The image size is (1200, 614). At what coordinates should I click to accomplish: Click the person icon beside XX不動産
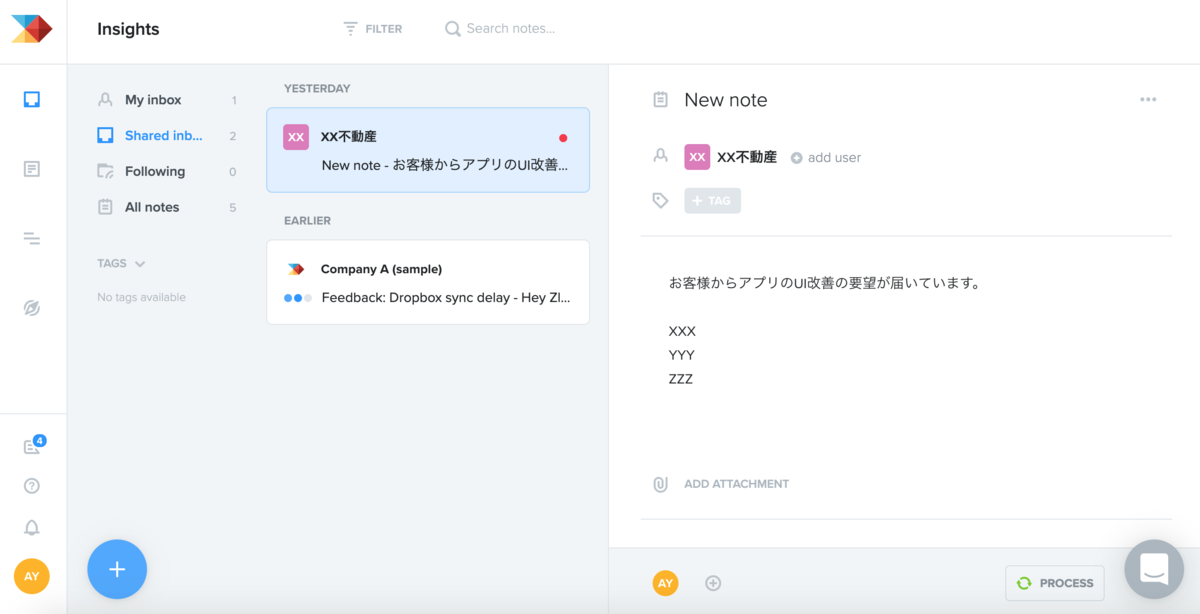[660, 156]
